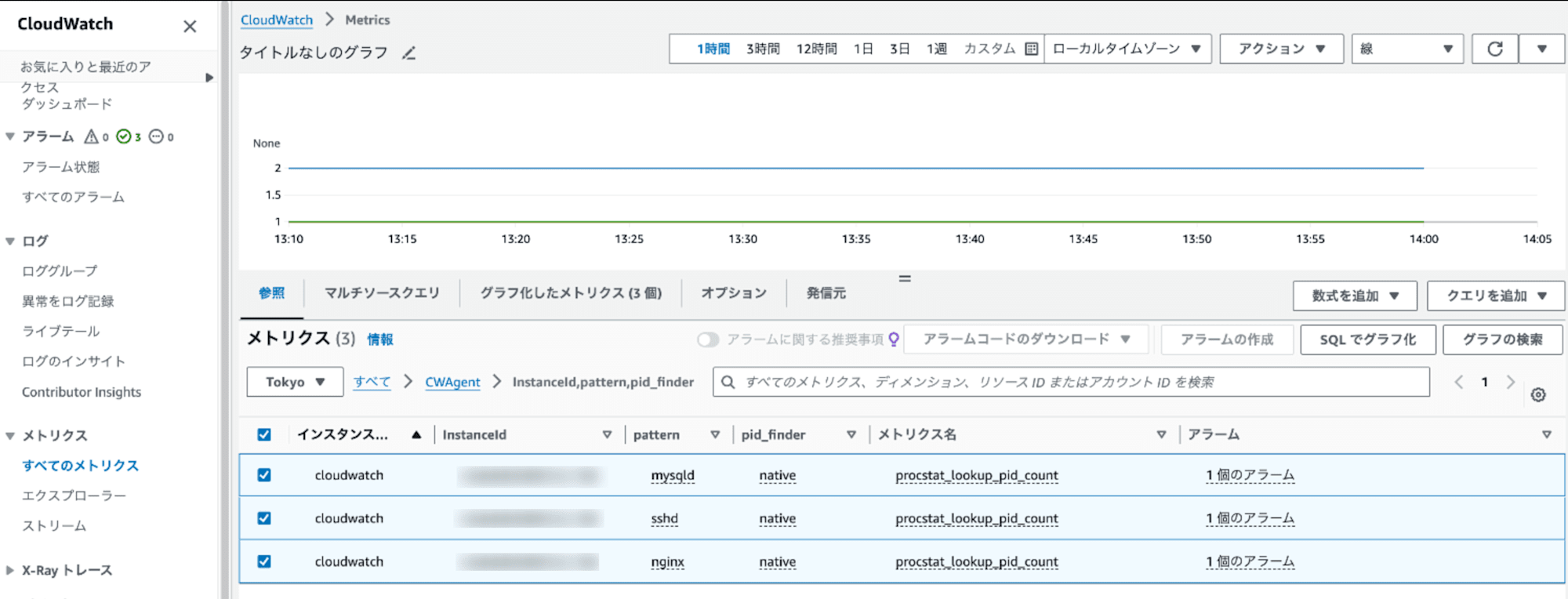Viewport: 1568px width, 599px height.
Task: Click sshd row procstat_lookup_pid_count metric
Action: (977, 518)
